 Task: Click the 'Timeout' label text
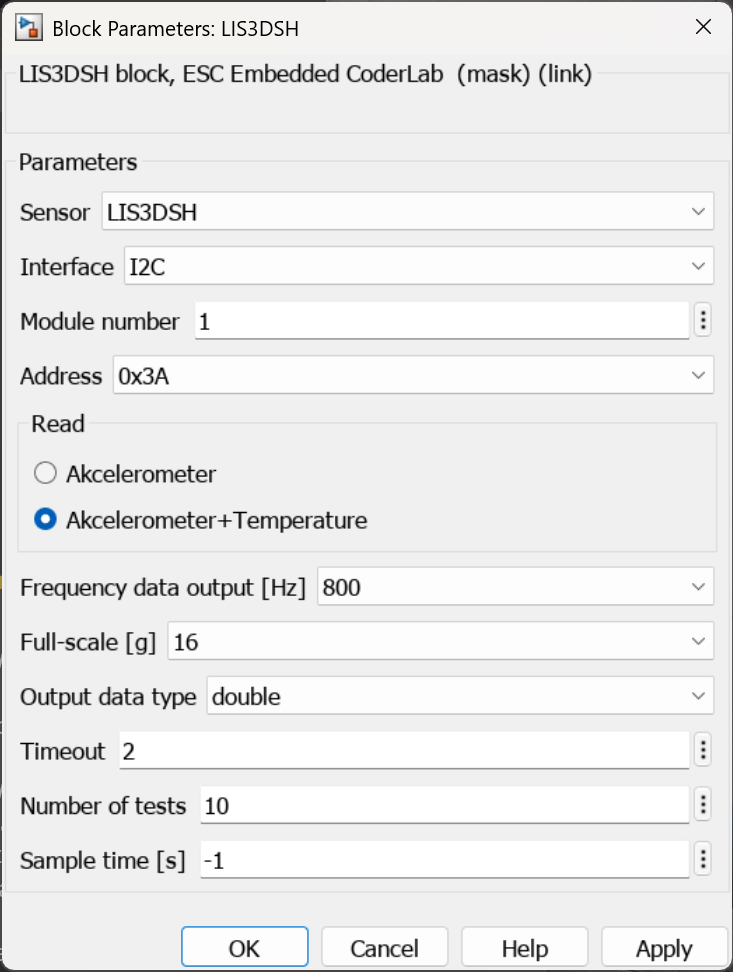click(63, 751)
